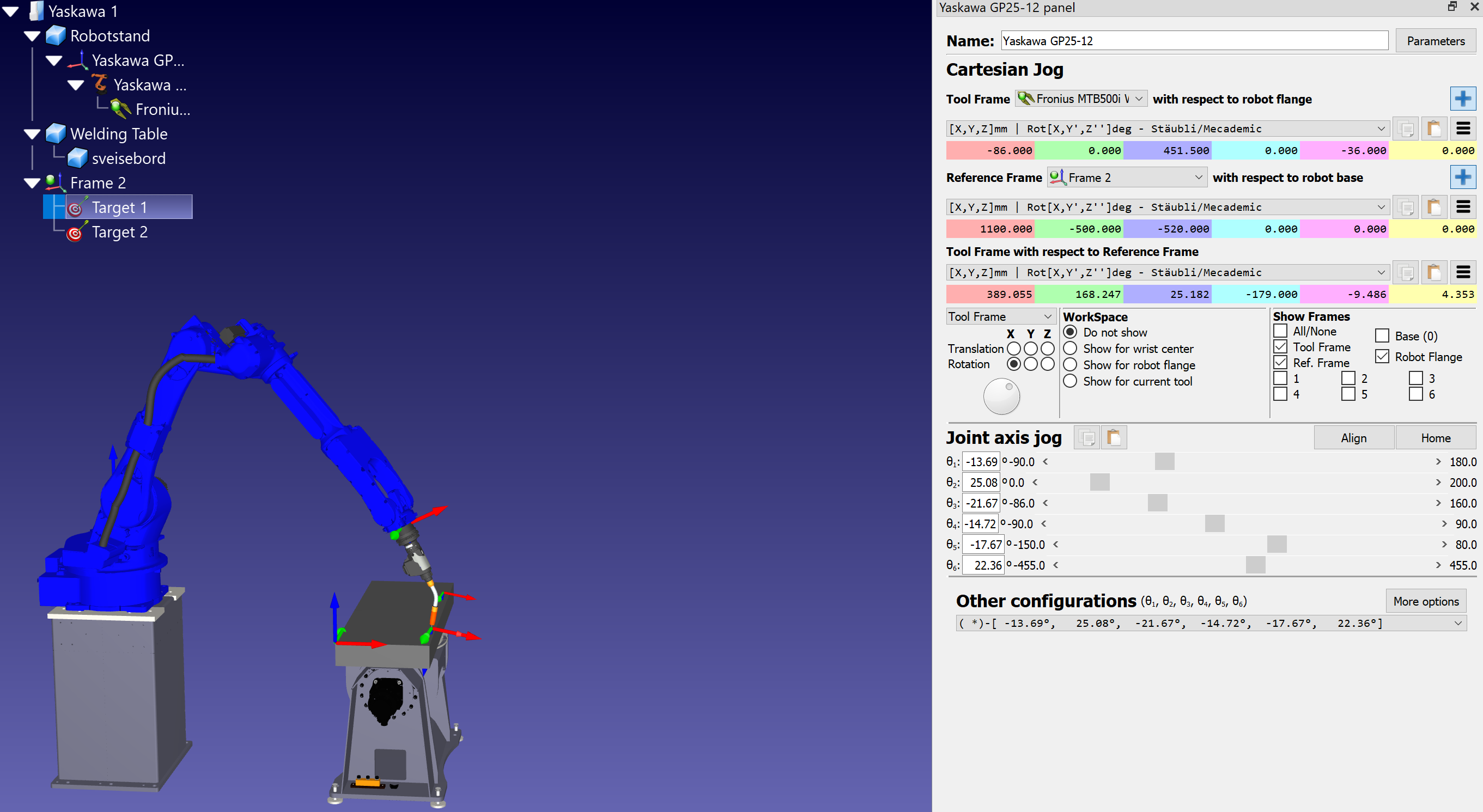Click the paste icon in the Reference Frame pose row

[x=1434, y=207]
